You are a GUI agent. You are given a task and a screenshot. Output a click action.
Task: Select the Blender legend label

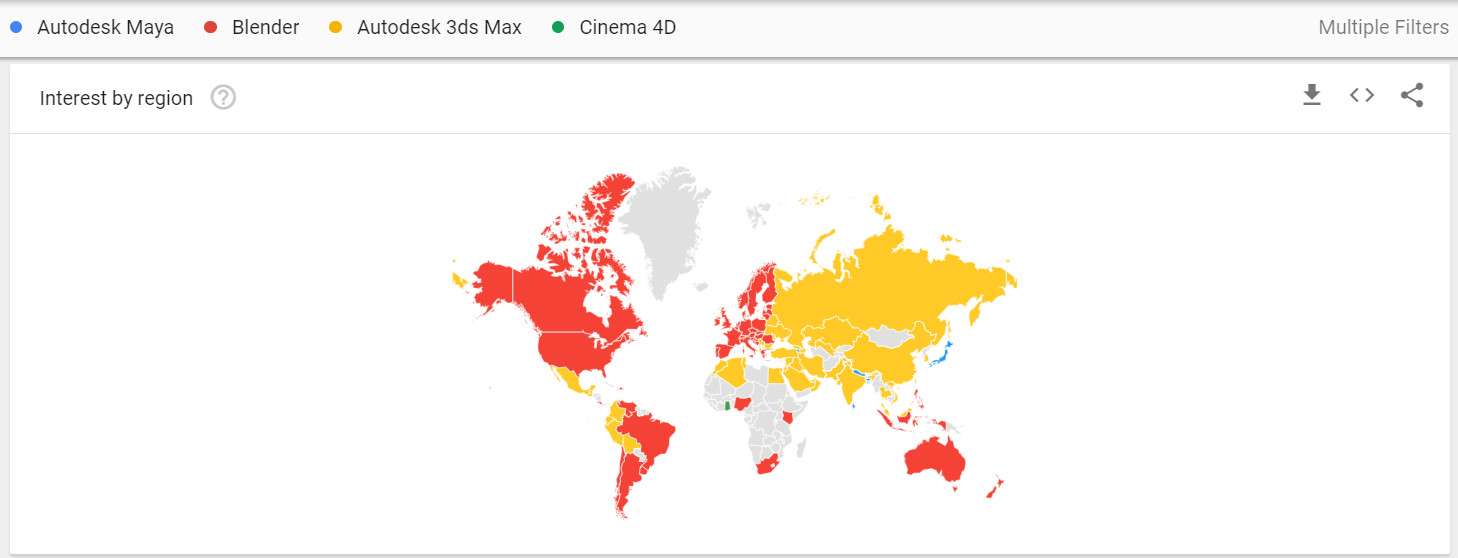(x=265, y=28)
